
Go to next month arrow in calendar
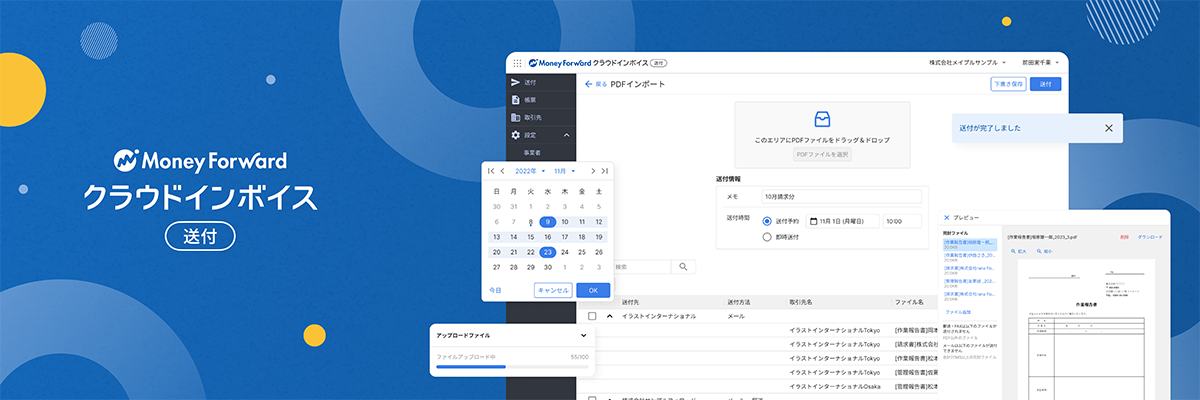593,171
